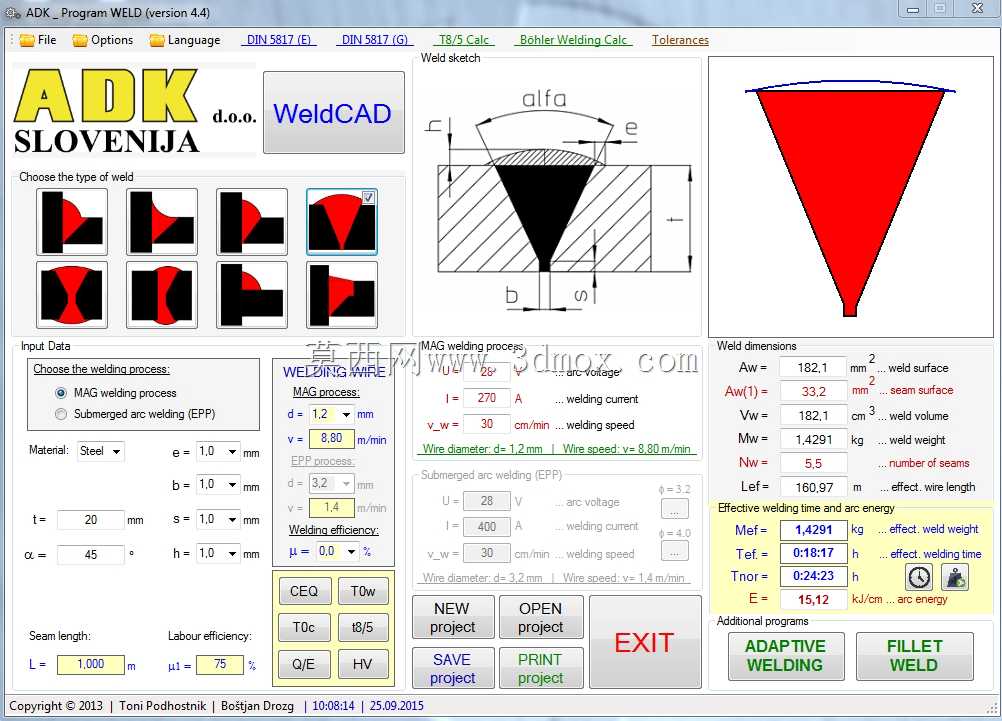The width and height of the screenshot is (1002, 721).
Task: Click the seam length L = 1,000 field
Action: click(x=90, y=664)
